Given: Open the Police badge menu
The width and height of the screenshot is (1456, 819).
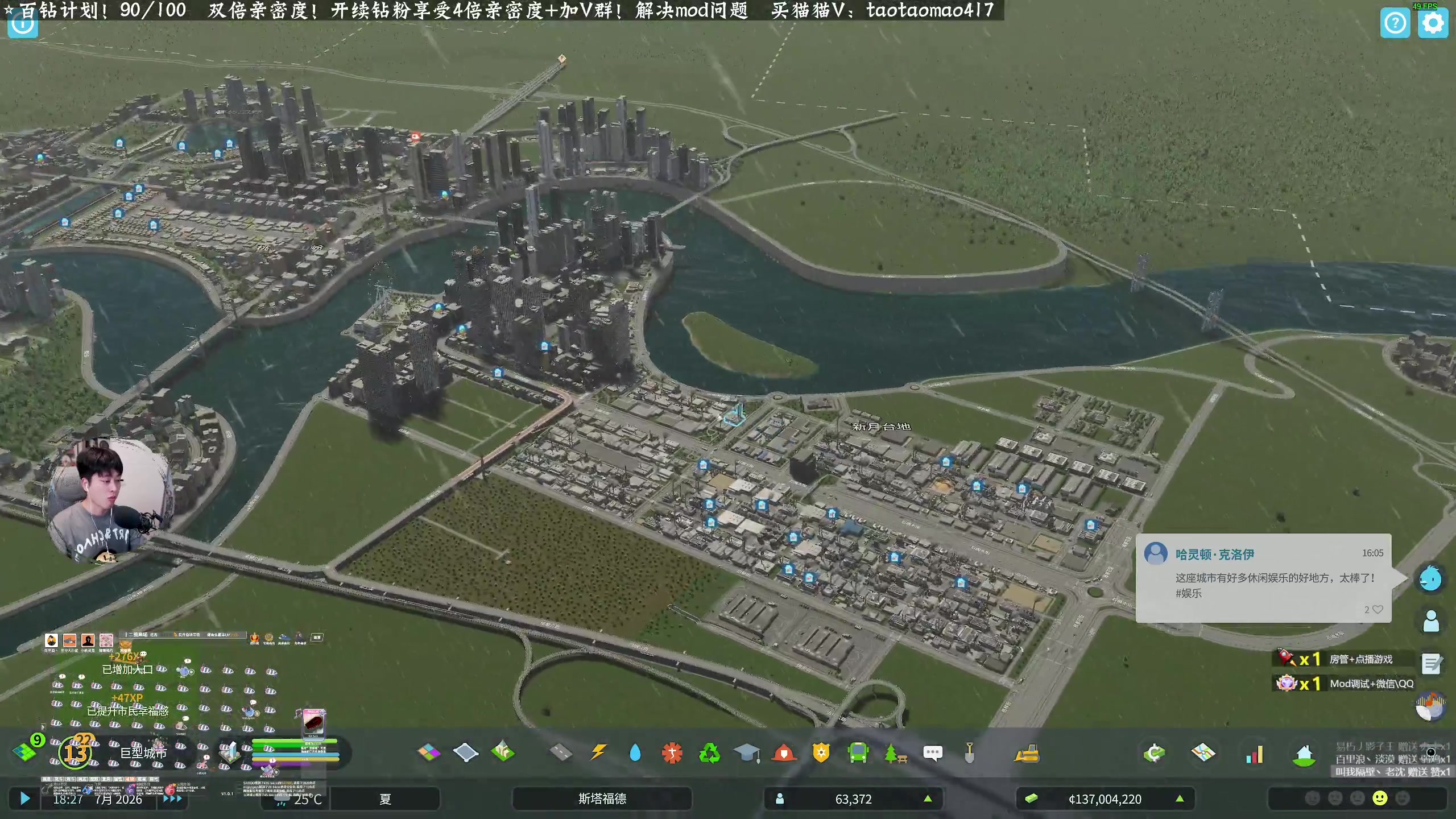Looking at the screenshot, I should (x=821, y=753).
